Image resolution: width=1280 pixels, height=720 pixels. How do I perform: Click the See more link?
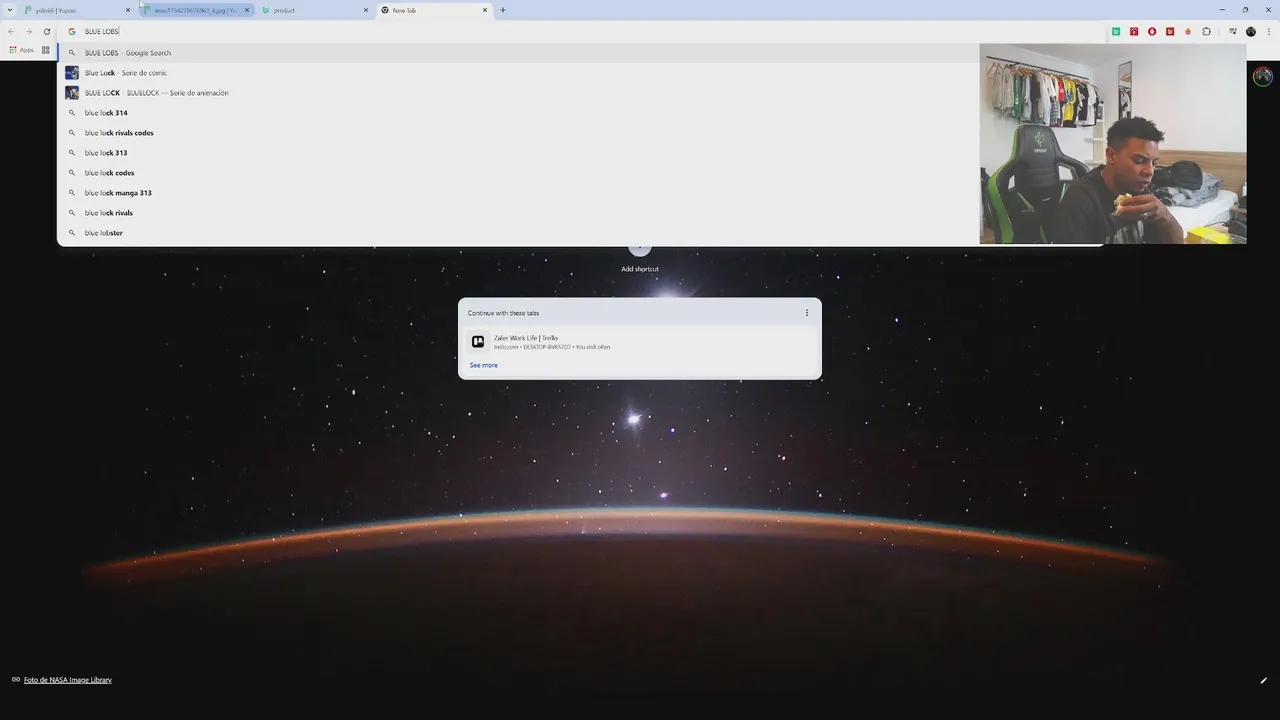pos(484,365)
